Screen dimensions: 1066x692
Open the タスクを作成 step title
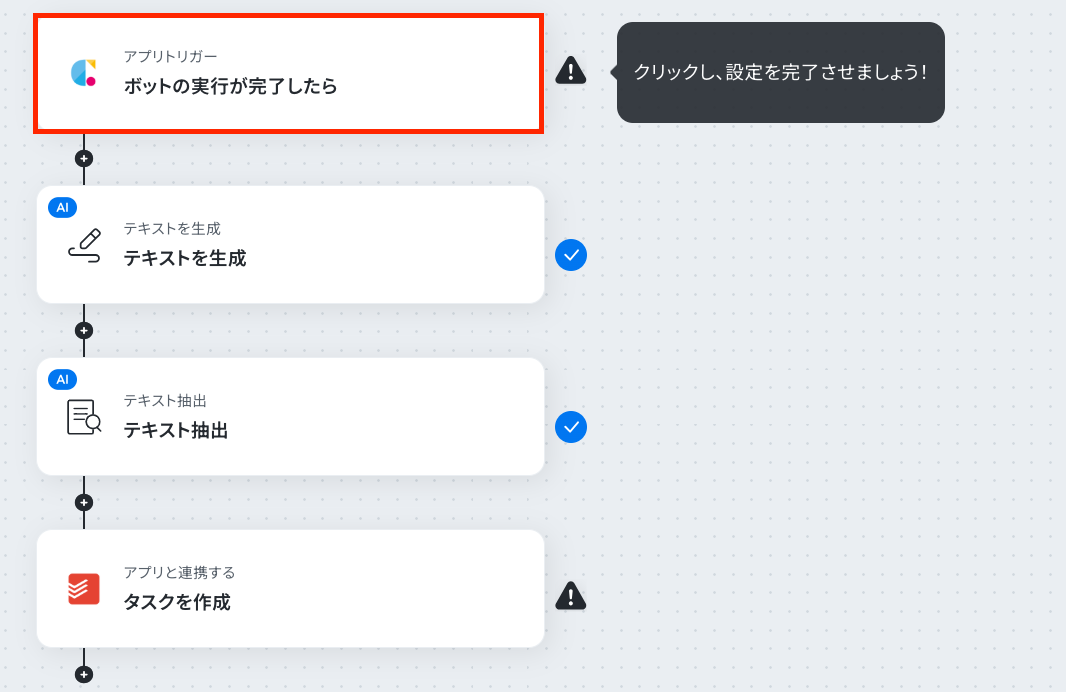point(177,602)
